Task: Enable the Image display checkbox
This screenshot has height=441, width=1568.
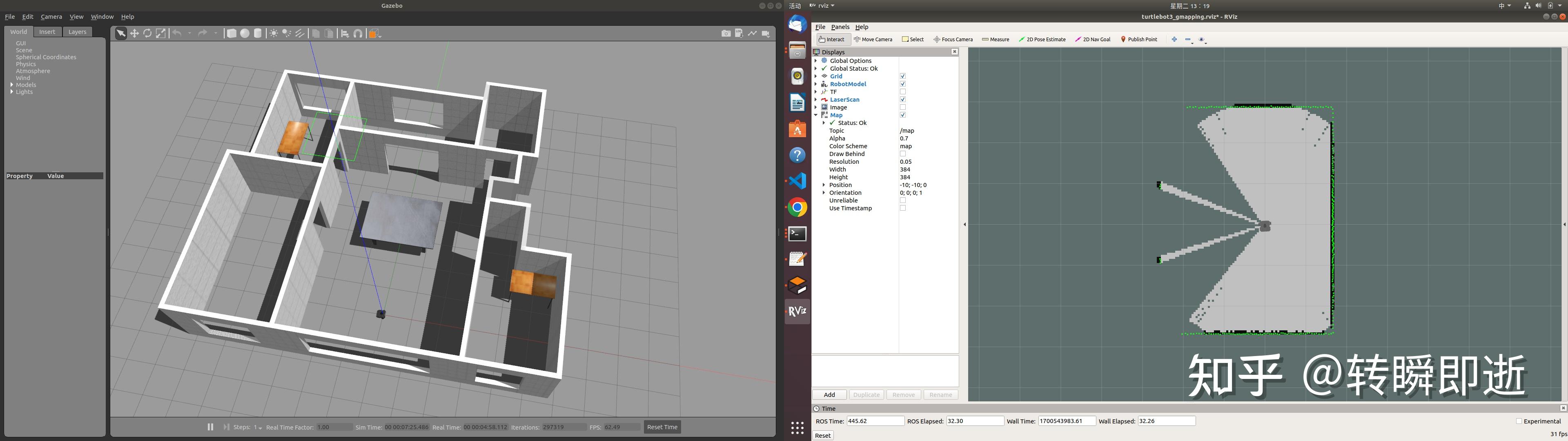Action: point(903,107)
